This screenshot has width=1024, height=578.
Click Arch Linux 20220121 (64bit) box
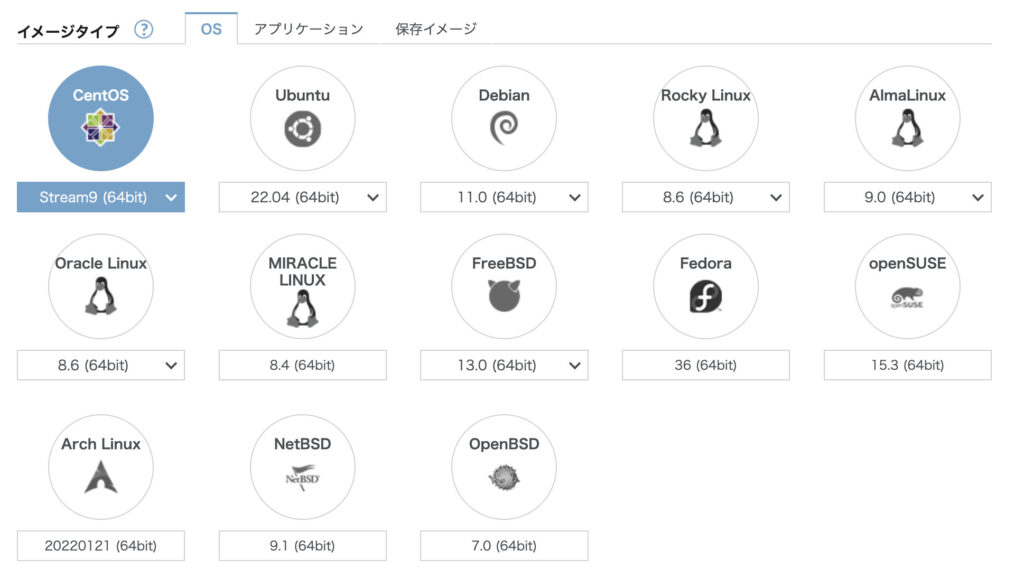click(101, 546)
